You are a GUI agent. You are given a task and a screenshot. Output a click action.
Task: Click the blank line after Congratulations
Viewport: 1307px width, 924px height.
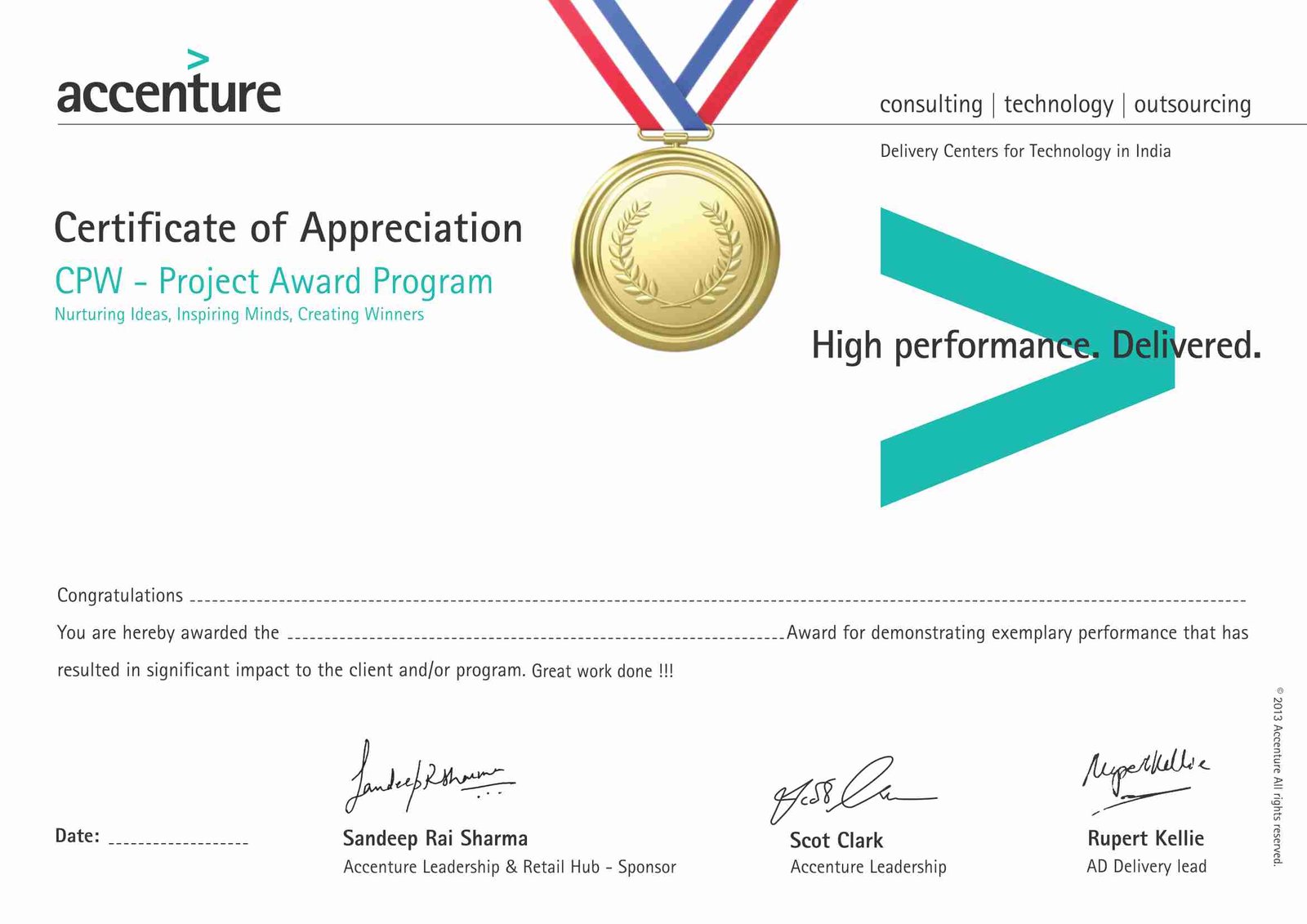pyautogui.click(x=717, y=600)
